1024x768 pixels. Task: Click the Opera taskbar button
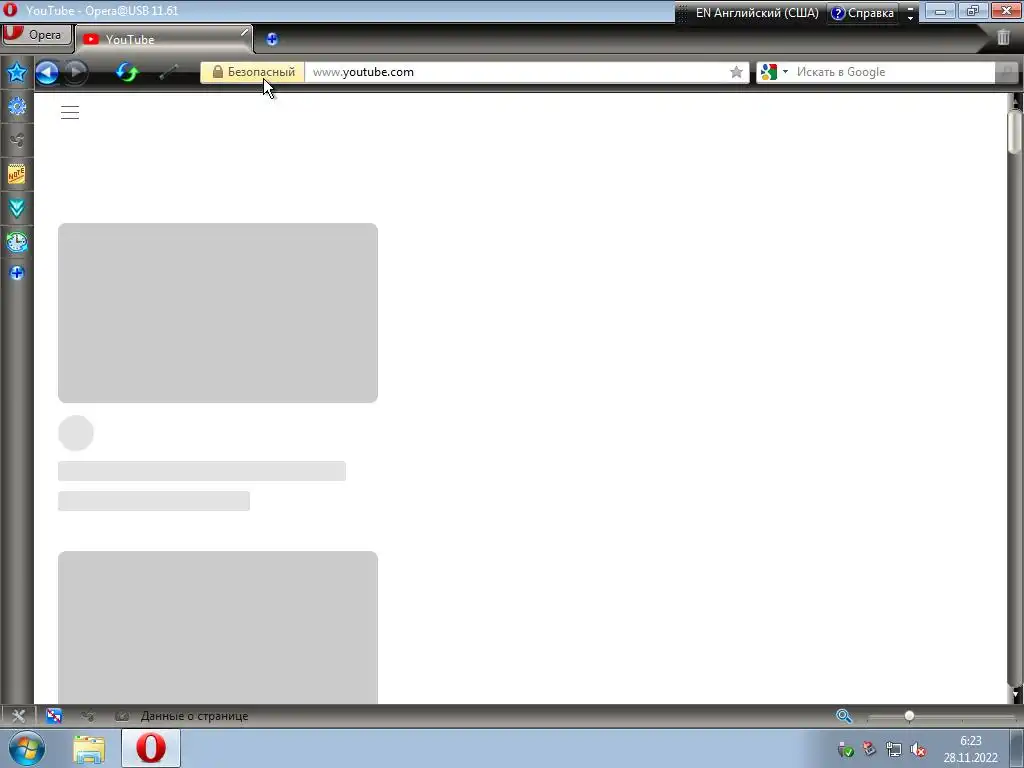[151, 748]
